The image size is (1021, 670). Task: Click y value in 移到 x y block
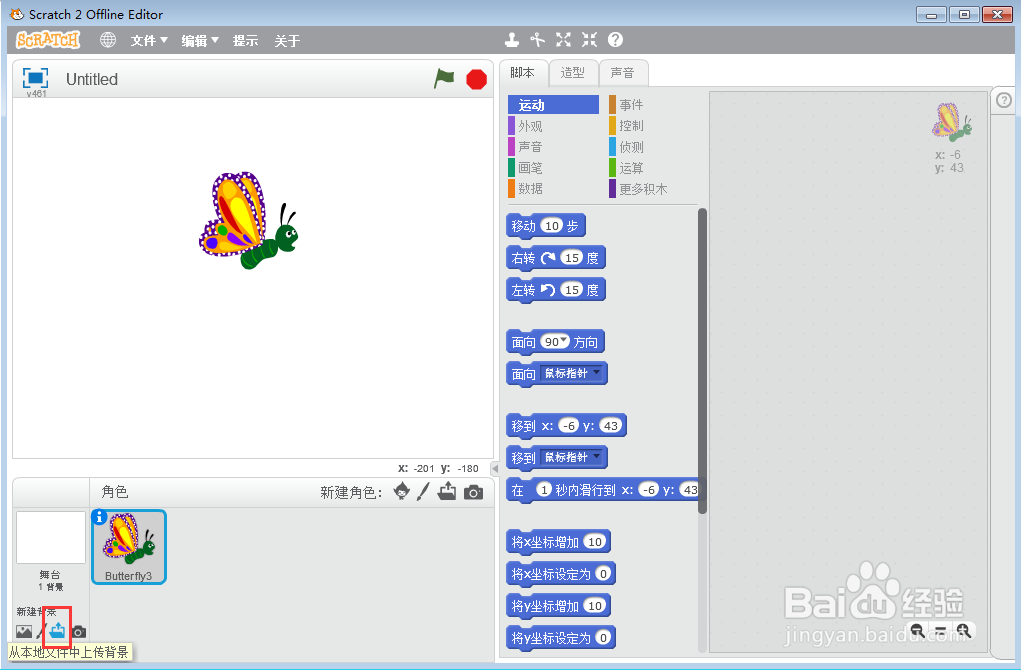coord(610,425)
